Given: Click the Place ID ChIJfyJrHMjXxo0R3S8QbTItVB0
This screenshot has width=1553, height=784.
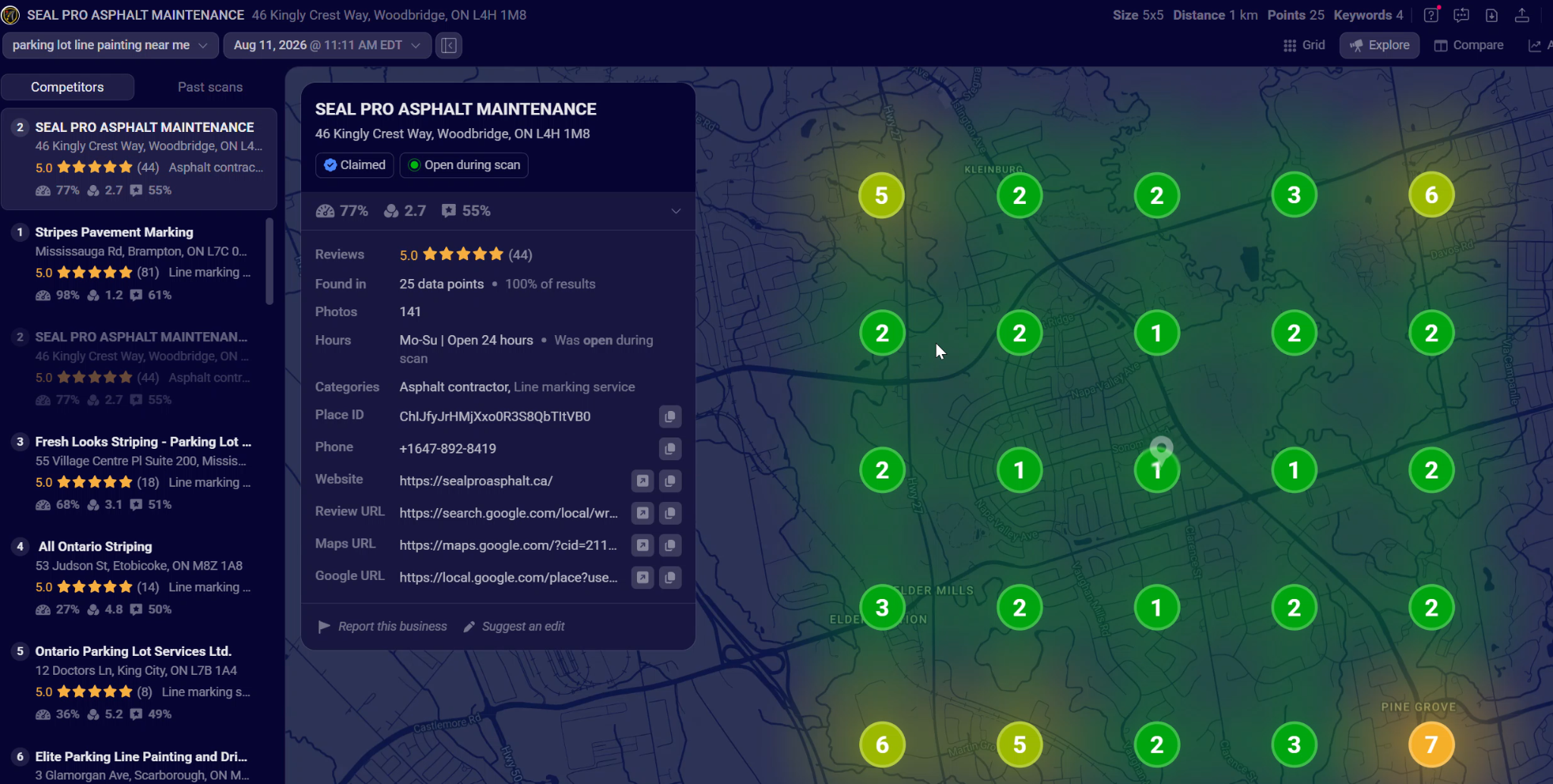Looking at the screenshot, I should point(495,416).
